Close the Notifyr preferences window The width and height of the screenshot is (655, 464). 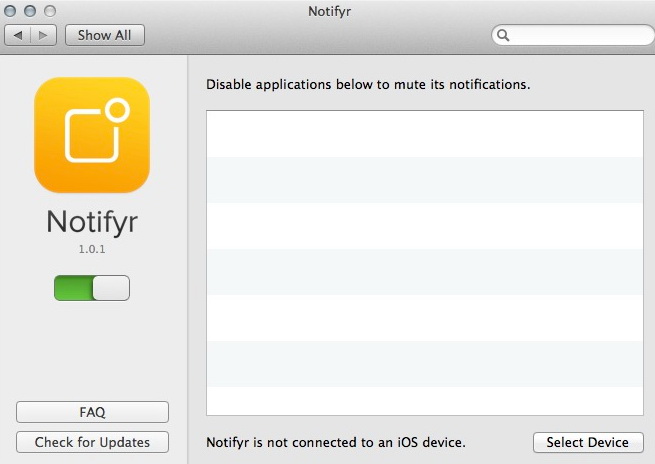click(x=13, y=12)
